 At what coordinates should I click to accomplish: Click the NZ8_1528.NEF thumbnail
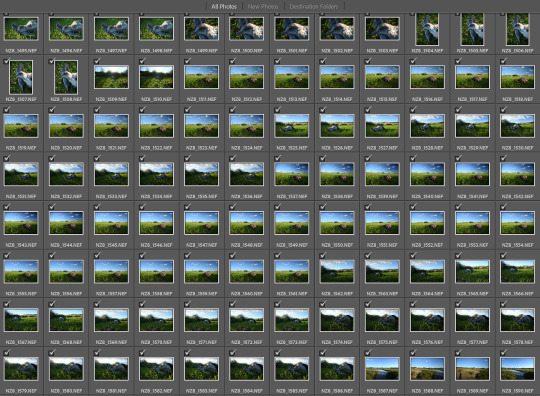pyautogui.click(x=427, y=126)
